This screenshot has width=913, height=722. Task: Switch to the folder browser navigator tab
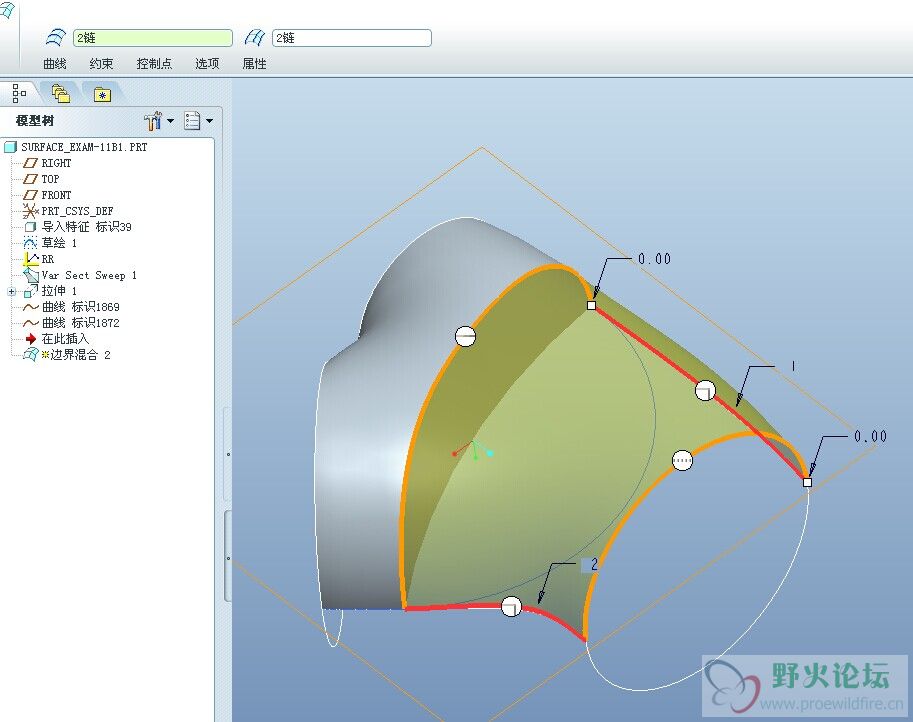click(x=61, y=93)
